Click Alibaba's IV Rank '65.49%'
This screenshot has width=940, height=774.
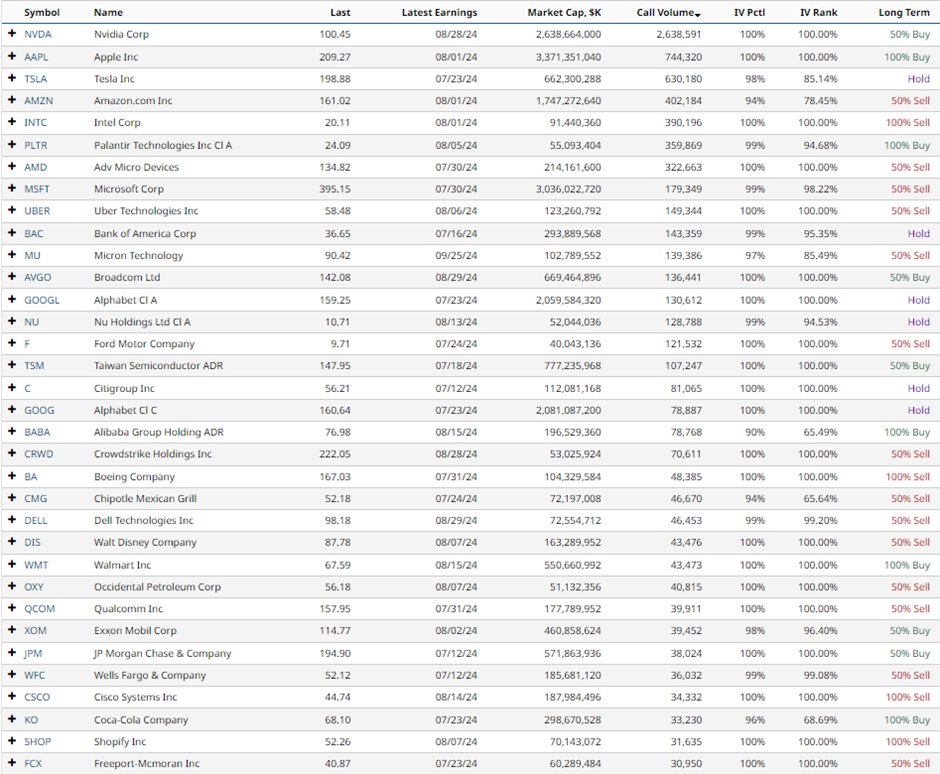pos(820,432)
